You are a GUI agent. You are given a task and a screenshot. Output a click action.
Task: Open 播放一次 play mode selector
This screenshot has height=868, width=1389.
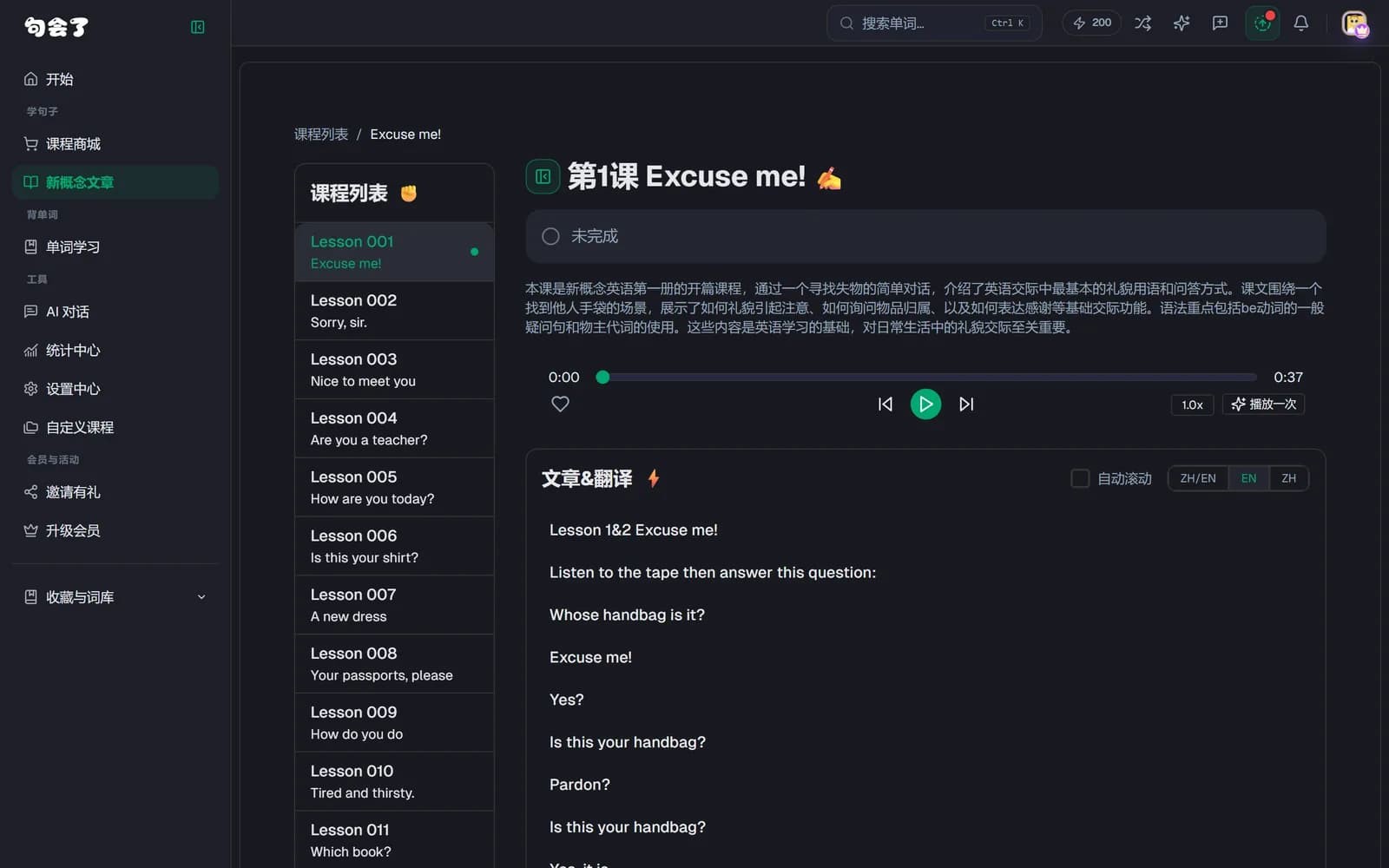[1264, 404]
